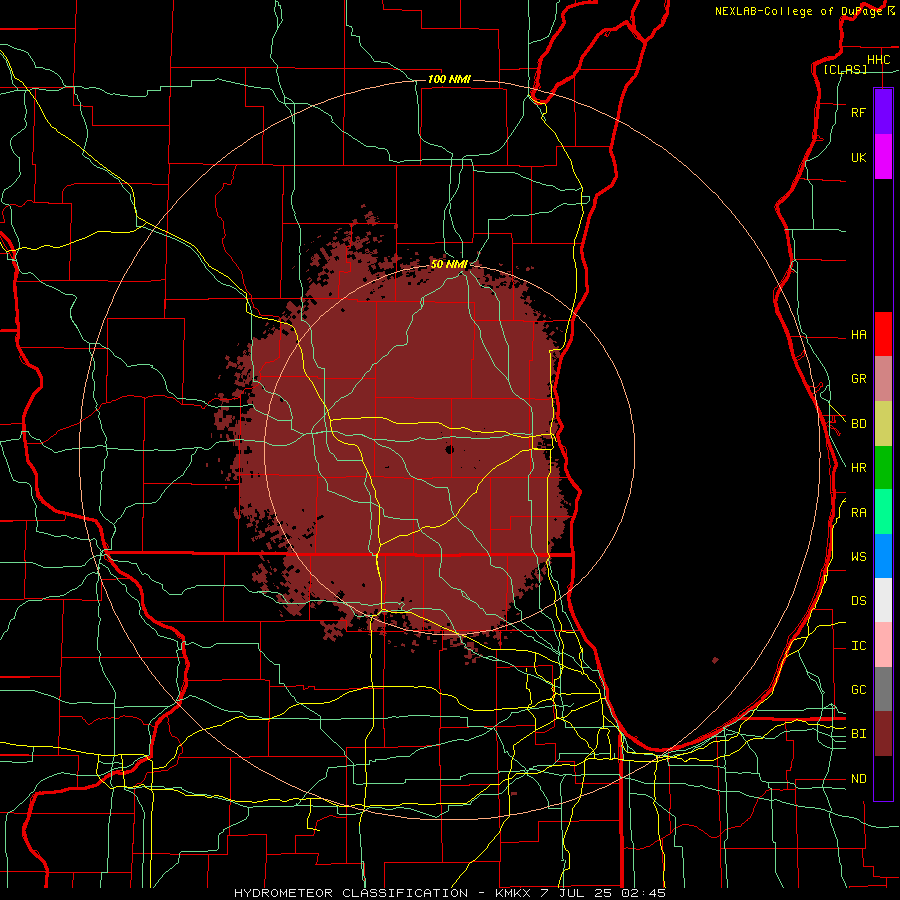Click the small brown echo over the lake
900x900 pixels.
pyautogui.click(x=715, y=660)
